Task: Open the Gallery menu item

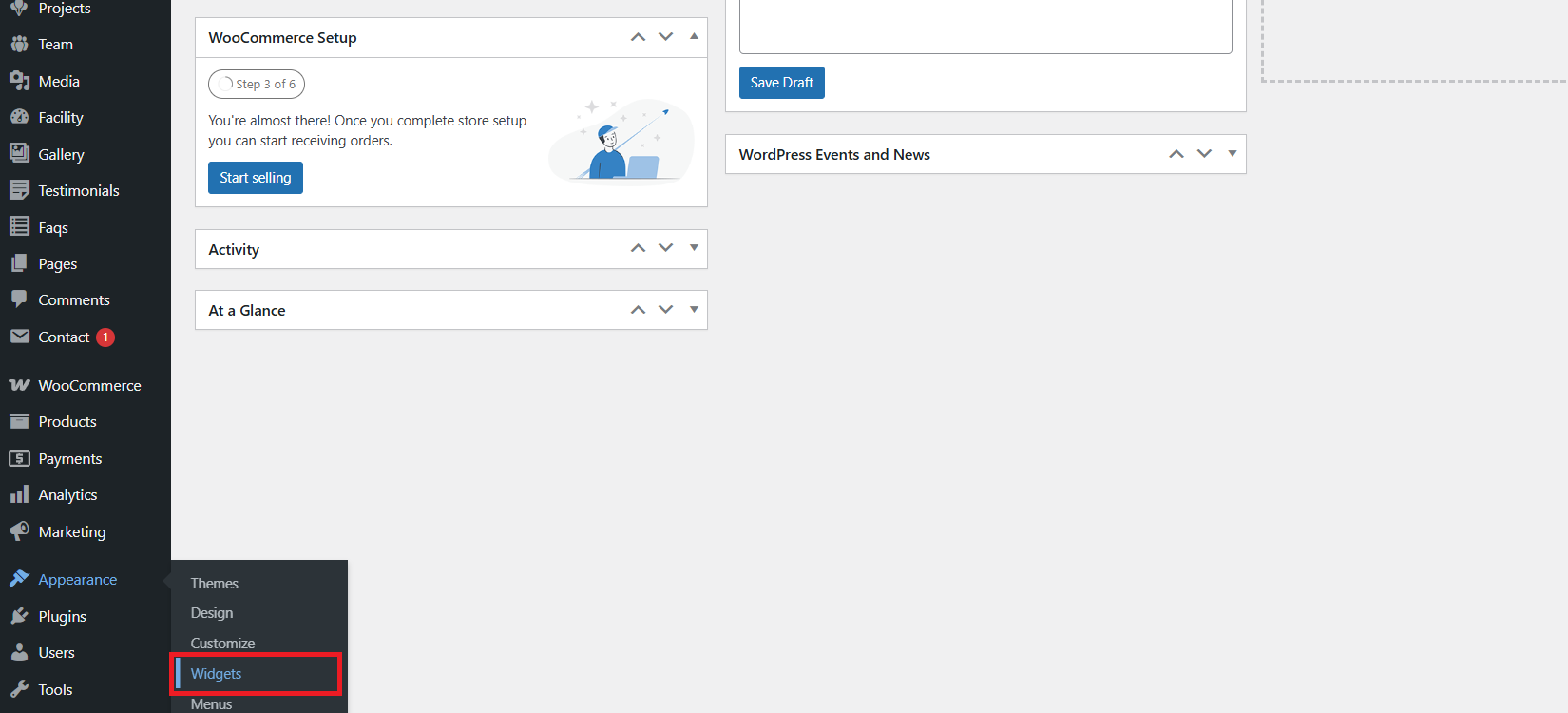Action: [x=62, y=154]
